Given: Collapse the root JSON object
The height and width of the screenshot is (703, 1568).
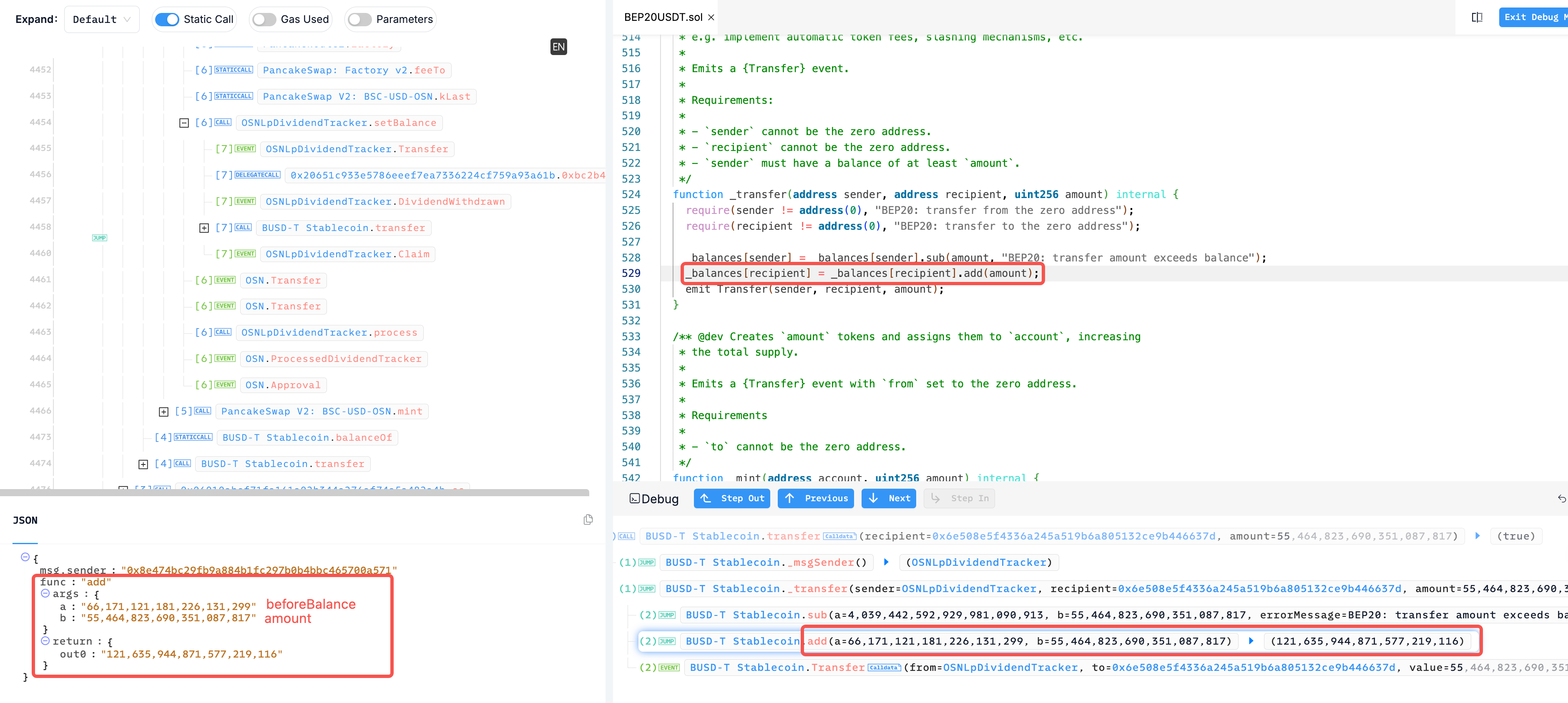Looking at the screenshot, I should 25,557.
